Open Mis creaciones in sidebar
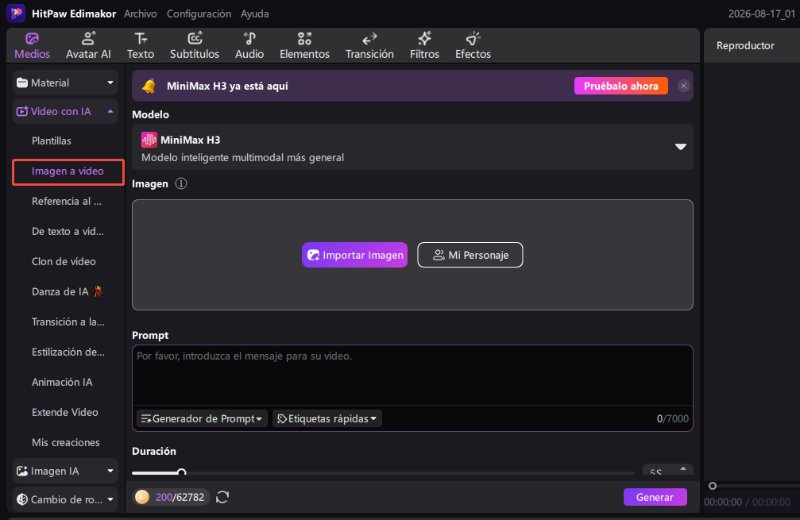Image resolution: width=800 pixels, height=520 pixels. point(66,442)
